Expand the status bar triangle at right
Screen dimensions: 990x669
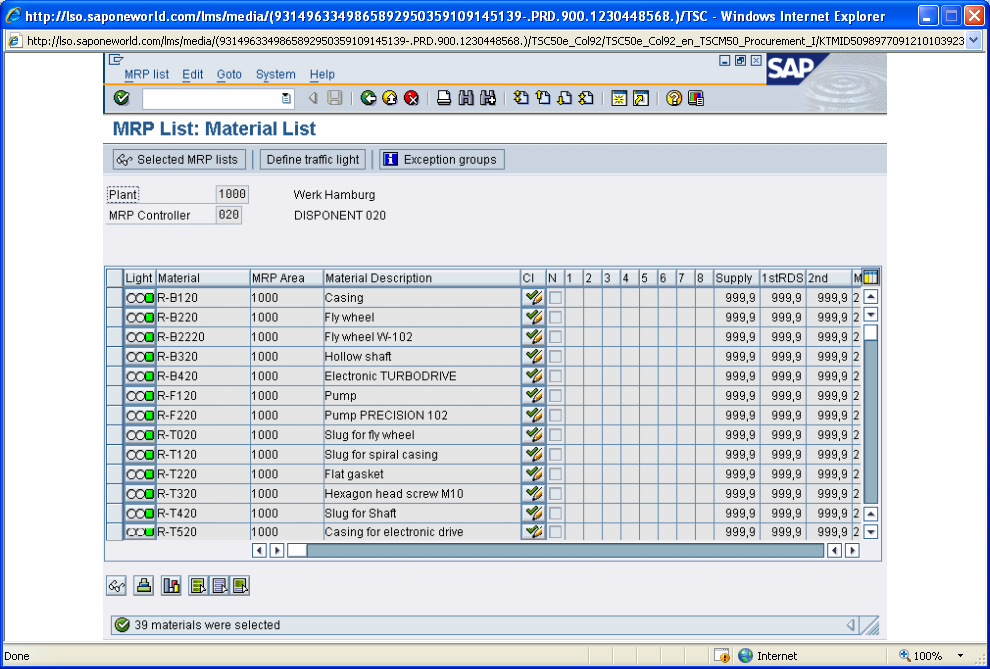click(x=850, y=625)
